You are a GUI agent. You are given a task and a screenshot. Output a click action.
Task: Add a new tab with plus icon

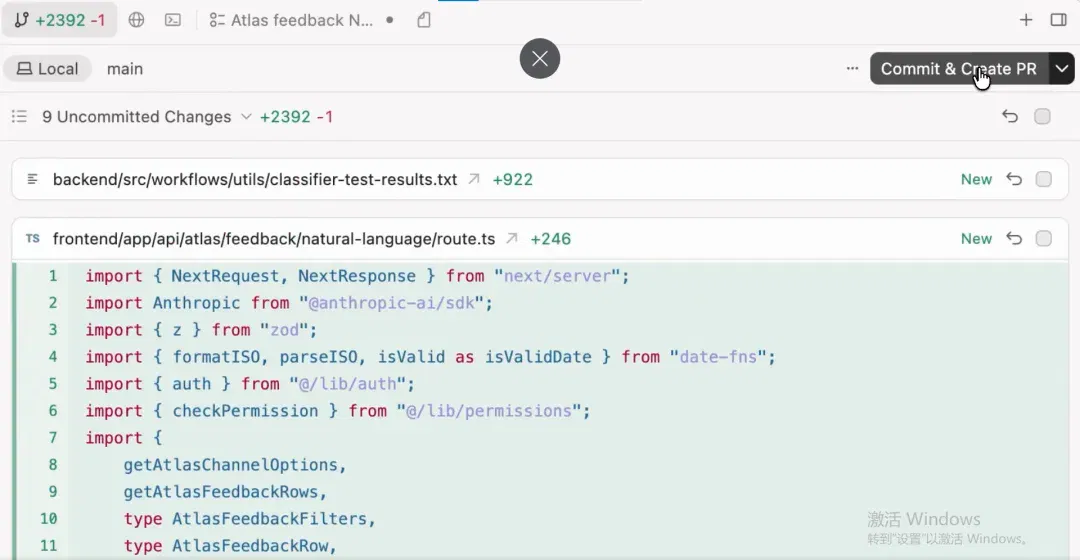[x=1026, y=20]
